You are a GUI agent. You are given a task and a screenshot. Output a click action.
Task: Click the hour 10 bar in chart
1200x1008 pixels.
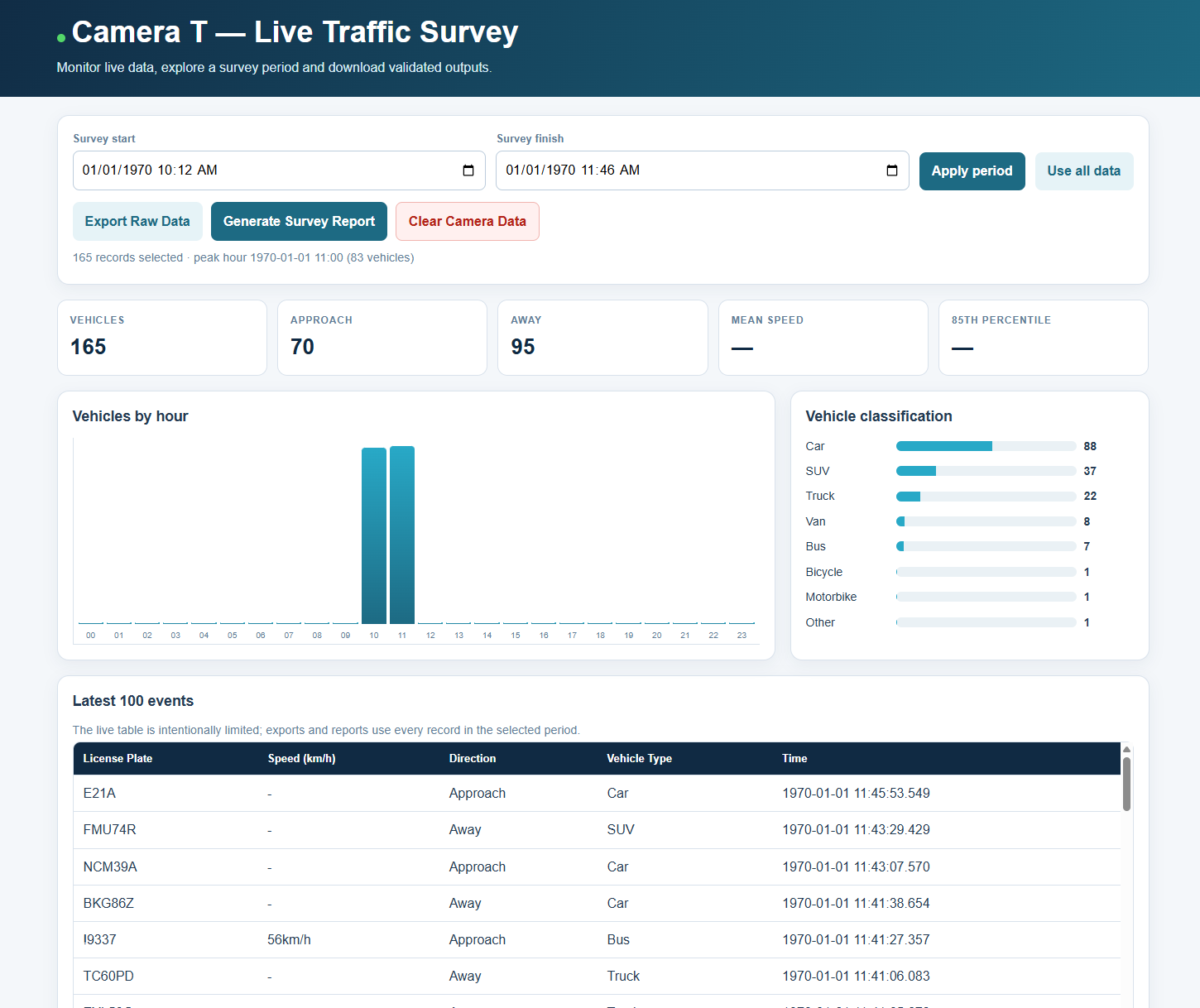374,535
